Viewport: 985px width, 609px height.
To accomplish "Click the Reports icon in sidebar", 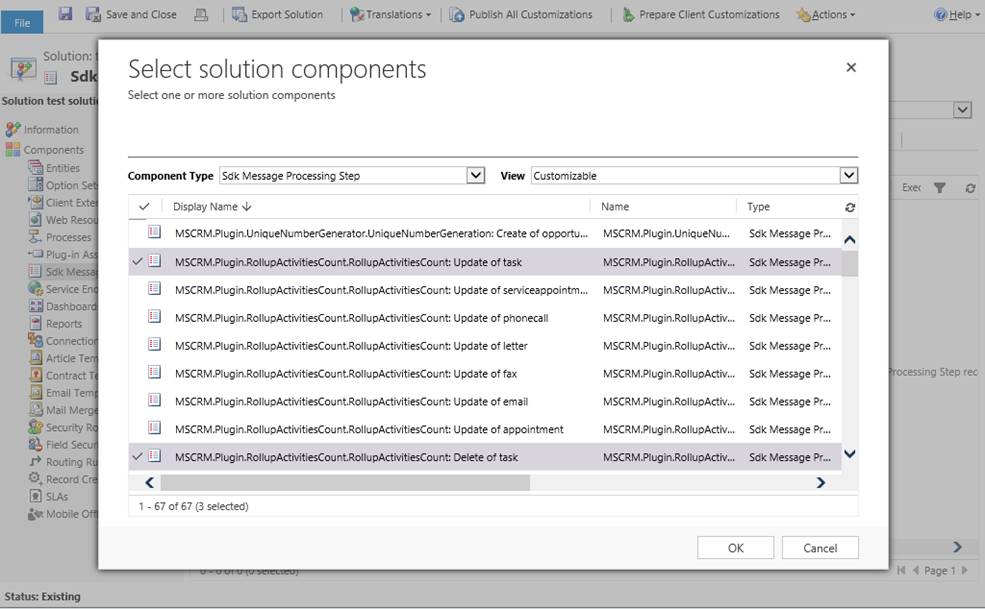I will click(x=36, y=324).
